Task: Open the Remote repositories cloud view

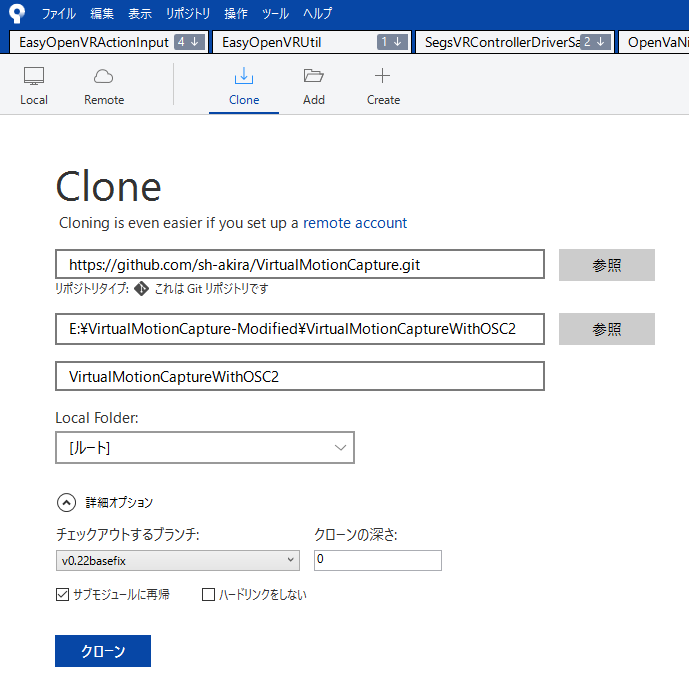Action: 104,86
